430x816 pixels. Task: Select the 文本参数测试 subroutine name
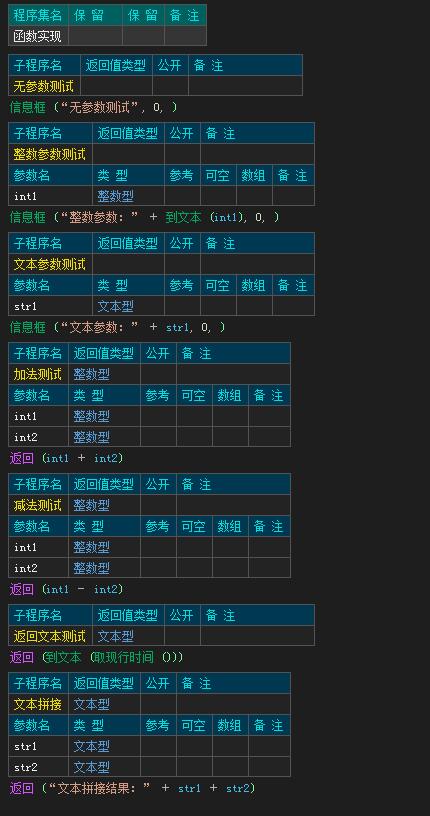coord(50,264)
